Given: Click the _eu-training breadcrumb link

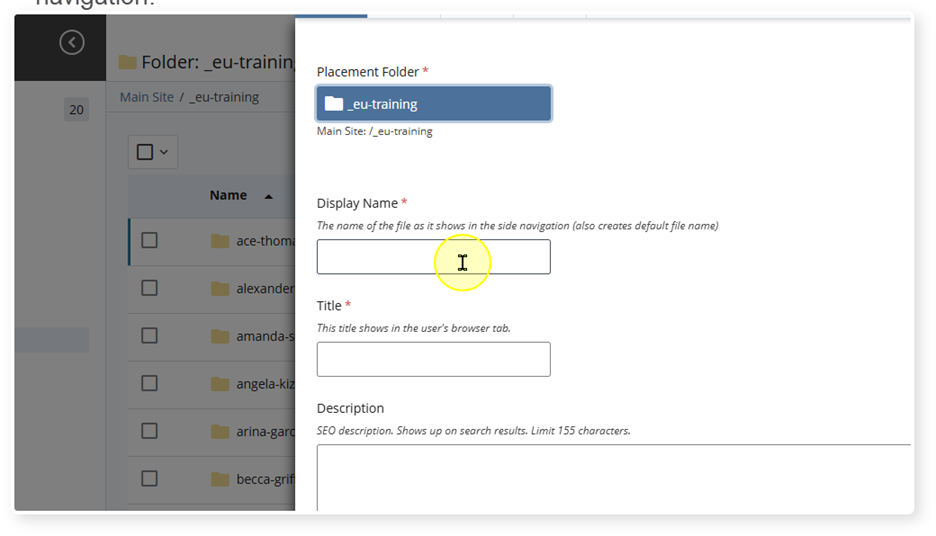Looking at the screenshot, I should [x=224, y=97].
